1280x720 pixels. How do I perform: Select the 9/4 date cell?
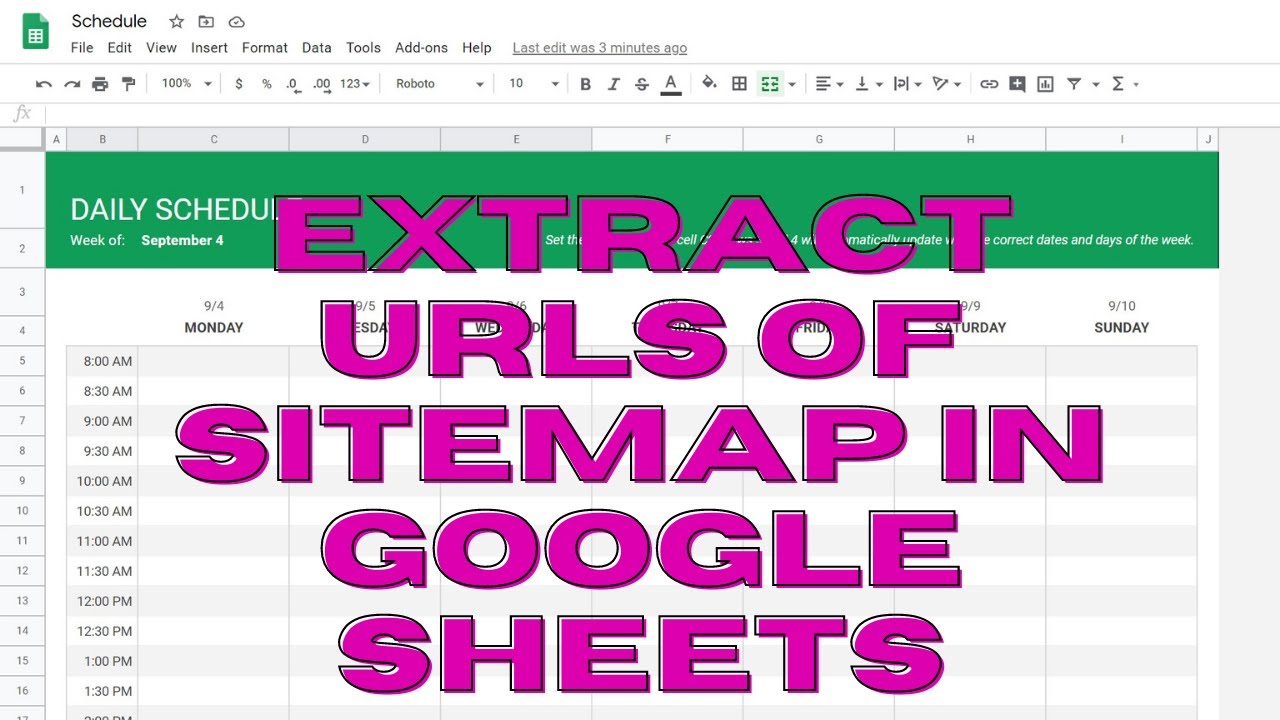click(214, 306)
